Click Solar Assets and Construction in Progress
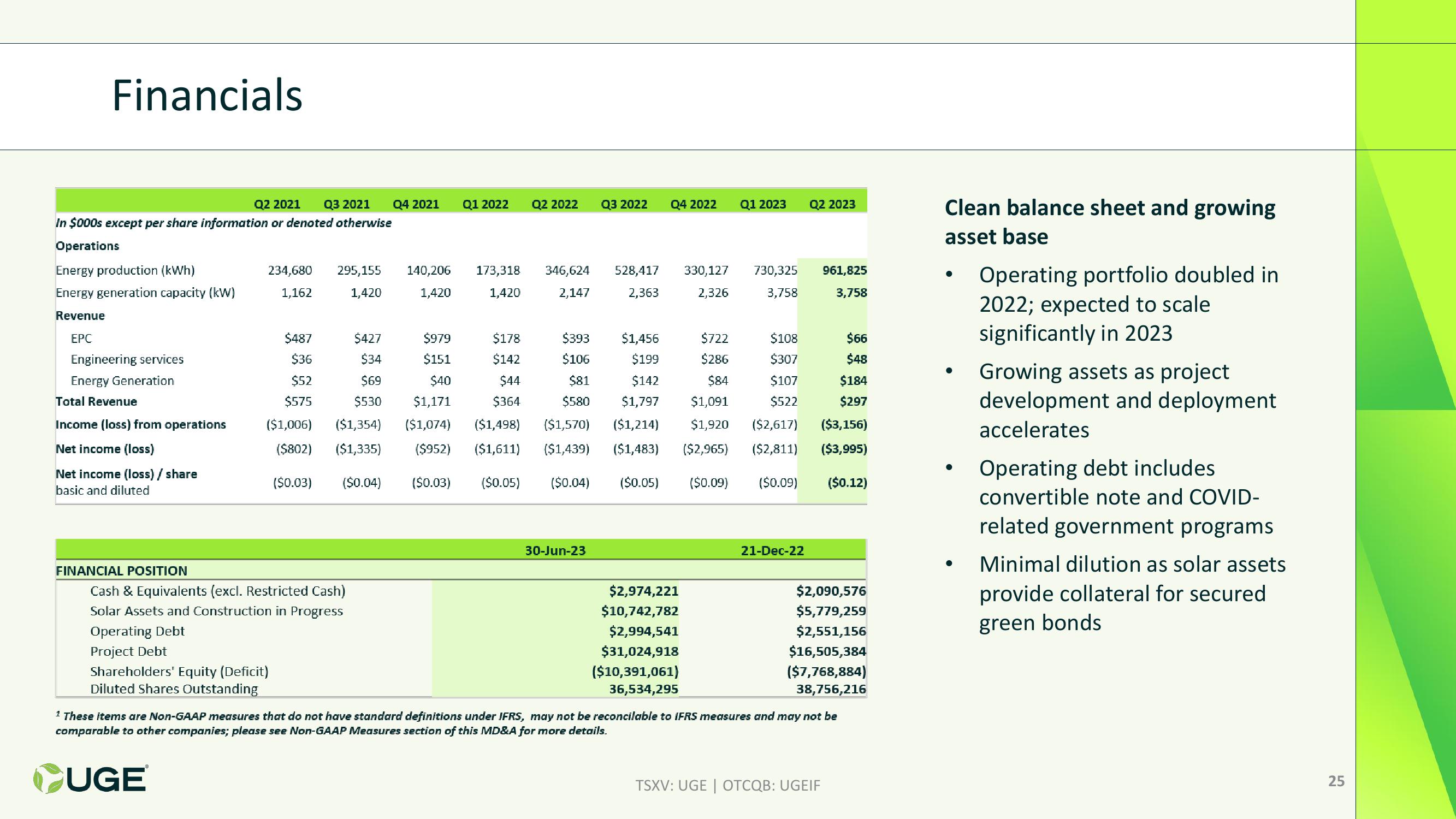The height and width of the screenshot is (819, 1456). pyautogui.click(x=216, y=611)
